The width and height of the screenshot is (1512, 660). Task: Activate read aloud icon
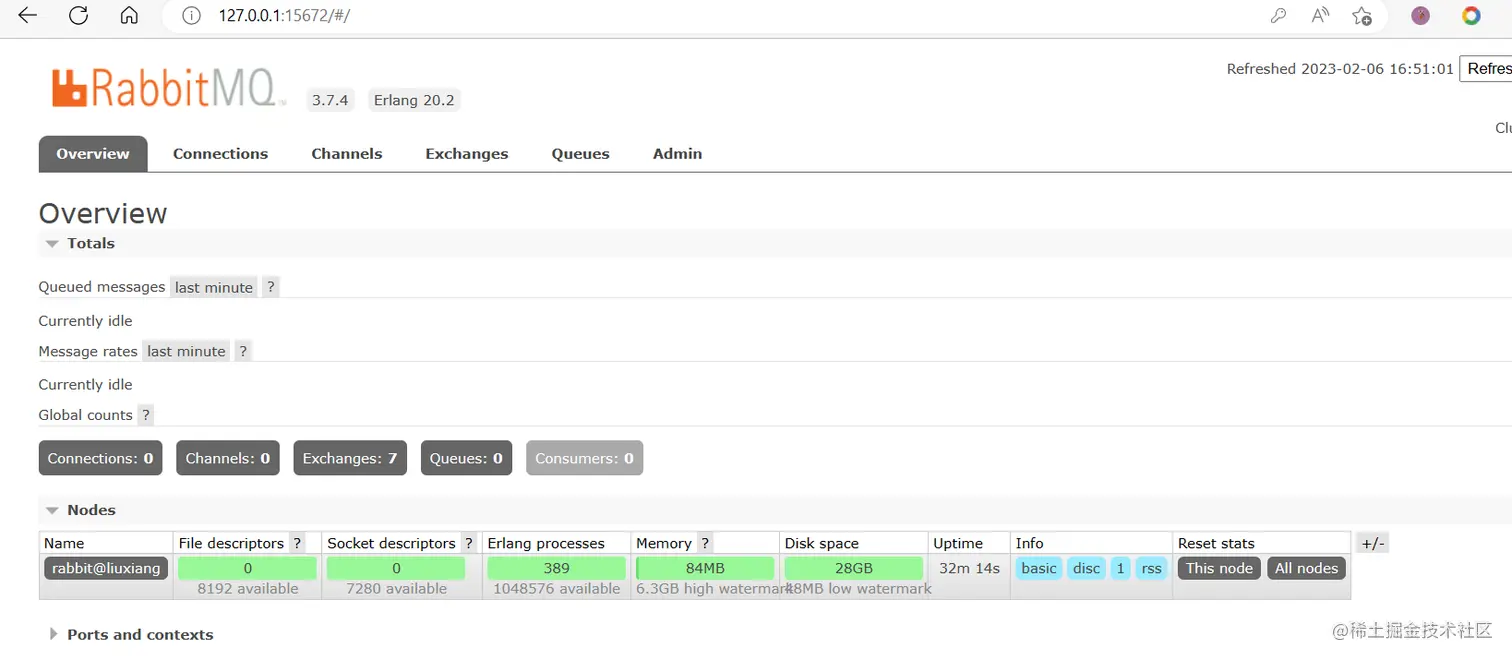(1320, 15)
